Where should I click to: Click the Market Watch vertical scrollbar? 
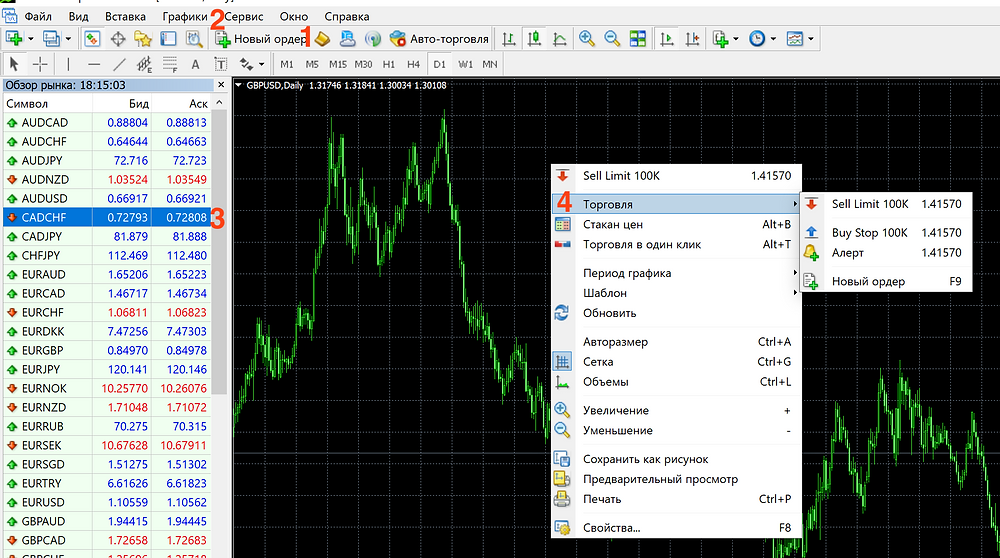tap(219, 252)
